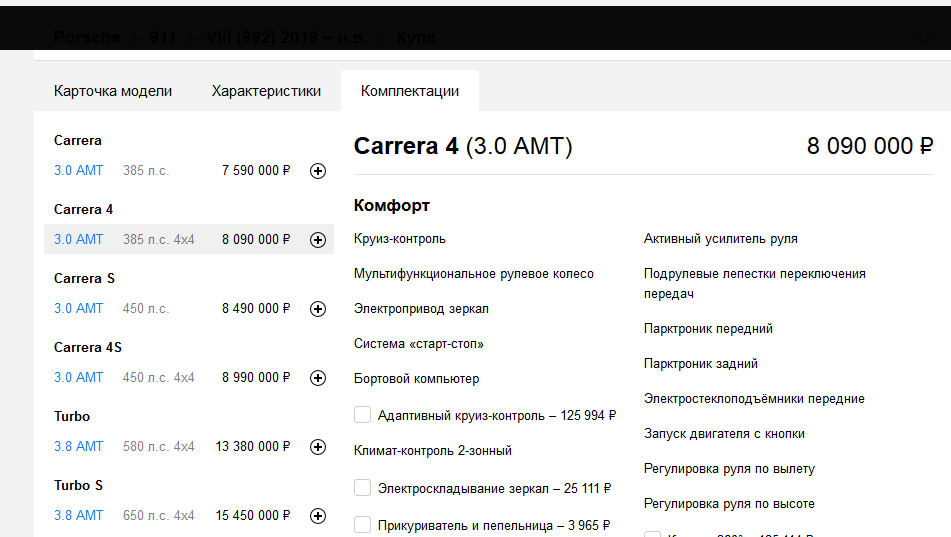Click 911 in the breadcrumb
The height and width of the screenshot is (537, 951).
click(163, 38)
